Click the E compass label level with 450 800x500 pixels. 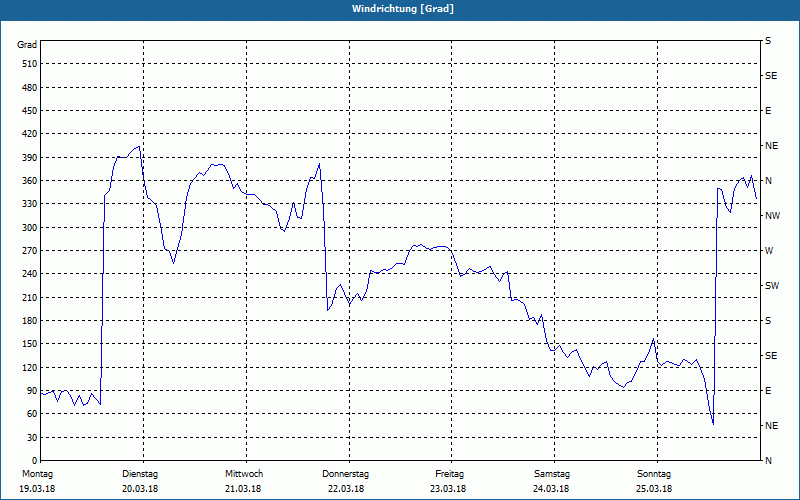click(x=768, y=111)
